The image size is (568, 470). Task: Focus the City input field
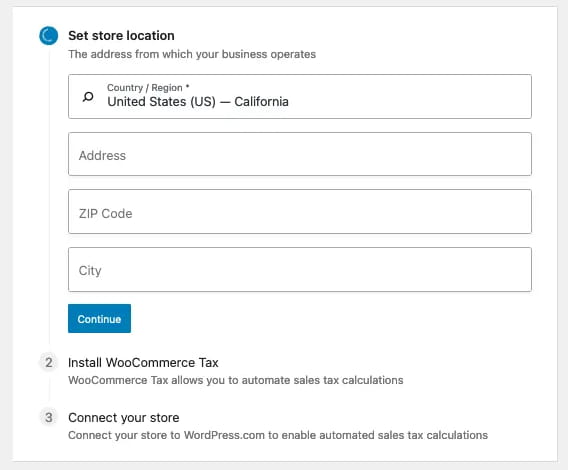(x=300, y=270)
